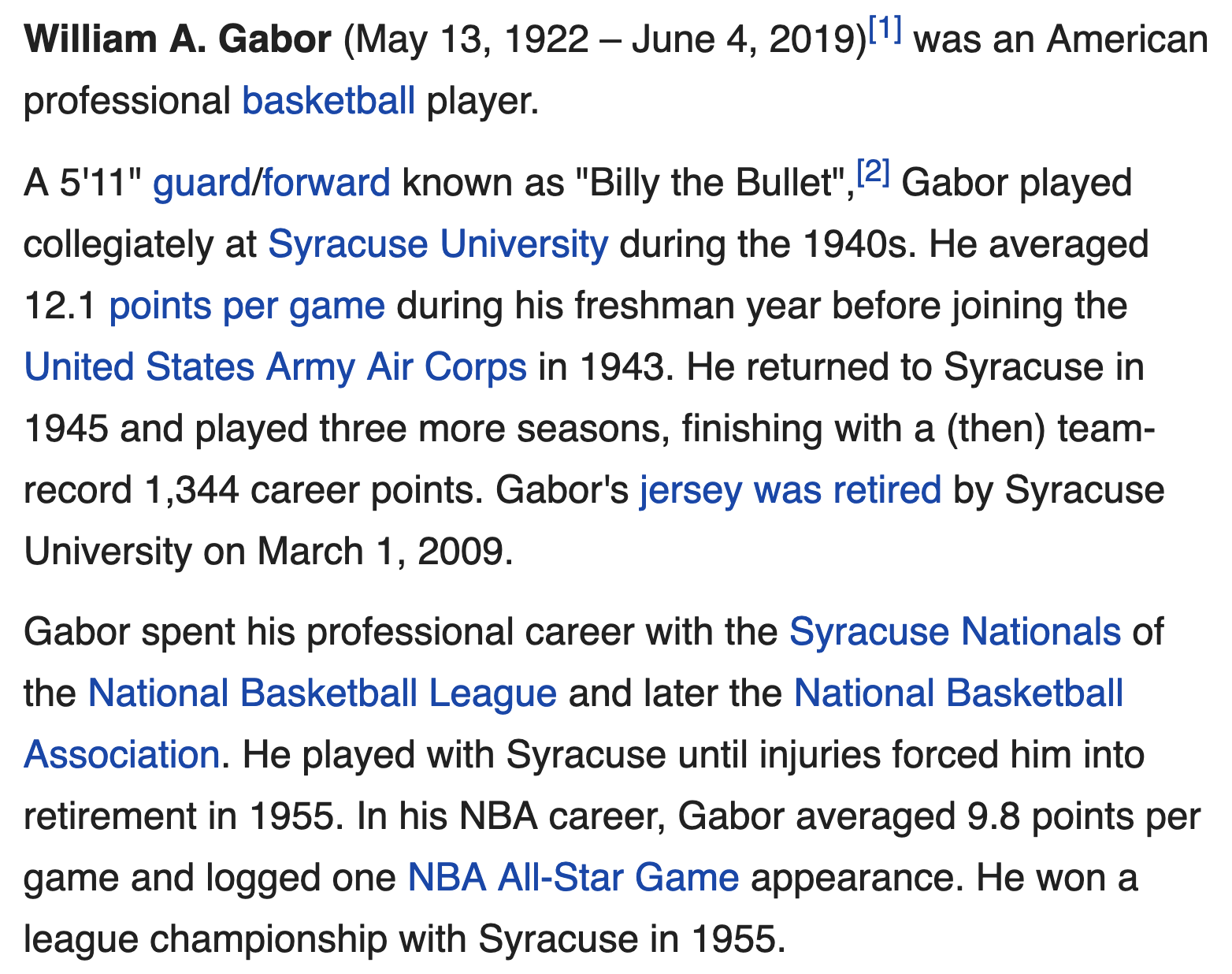Screen dimensions: 1232x974
Task: Open the NBA All-Star Game link
Action: point(573,878)
